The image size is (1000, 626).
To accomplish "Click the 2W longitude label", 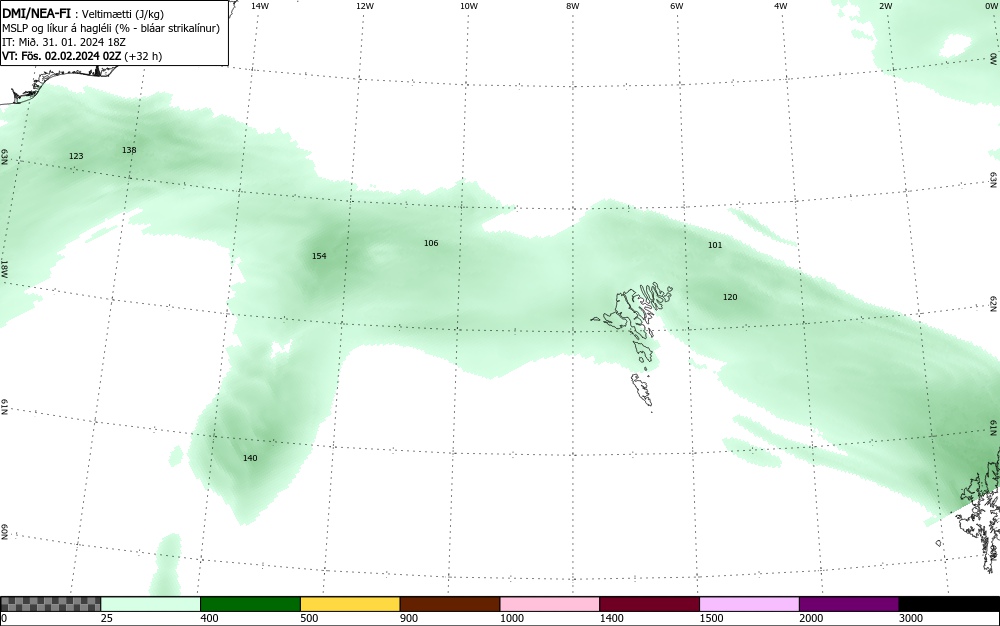I will tap(886, 6).
